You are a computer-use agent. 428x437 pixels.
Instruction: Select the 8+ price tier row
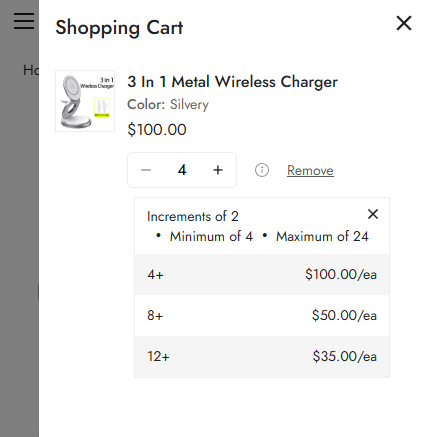coord(262,315)
